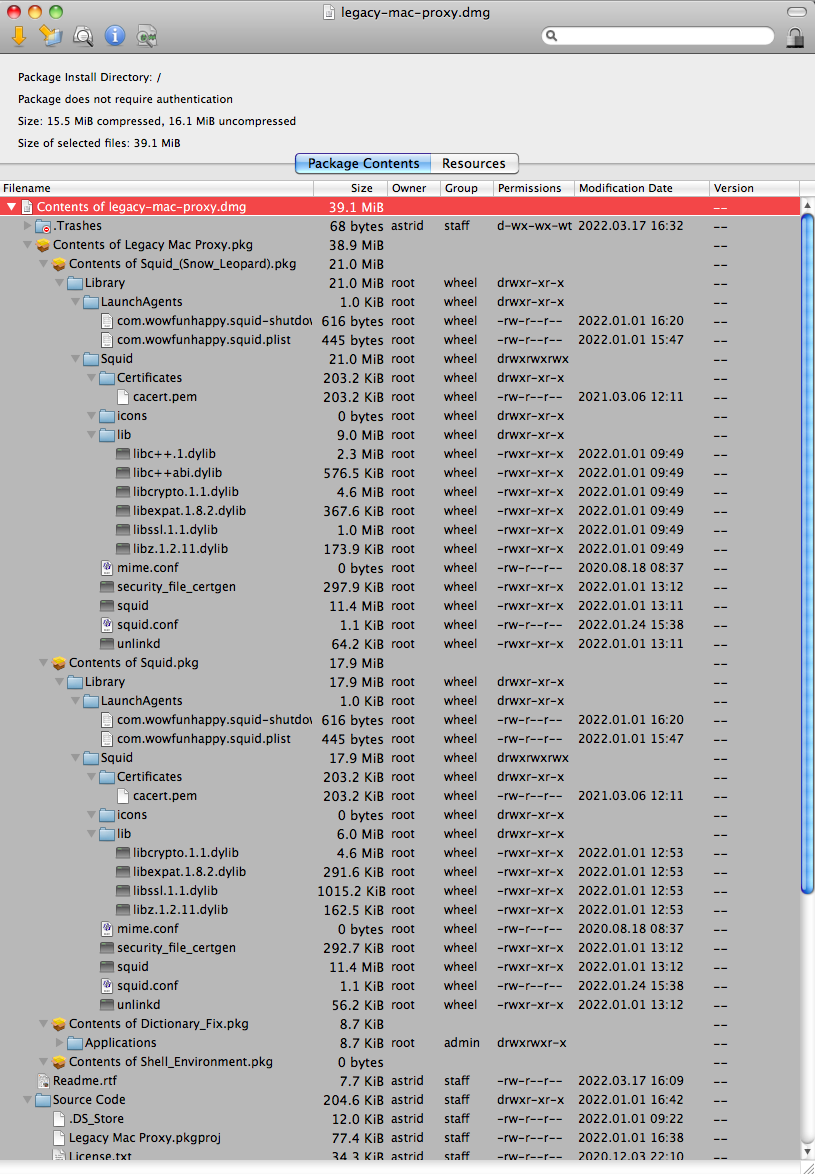Click the magnifier-over-document toolbar icon

click(83, 35)
